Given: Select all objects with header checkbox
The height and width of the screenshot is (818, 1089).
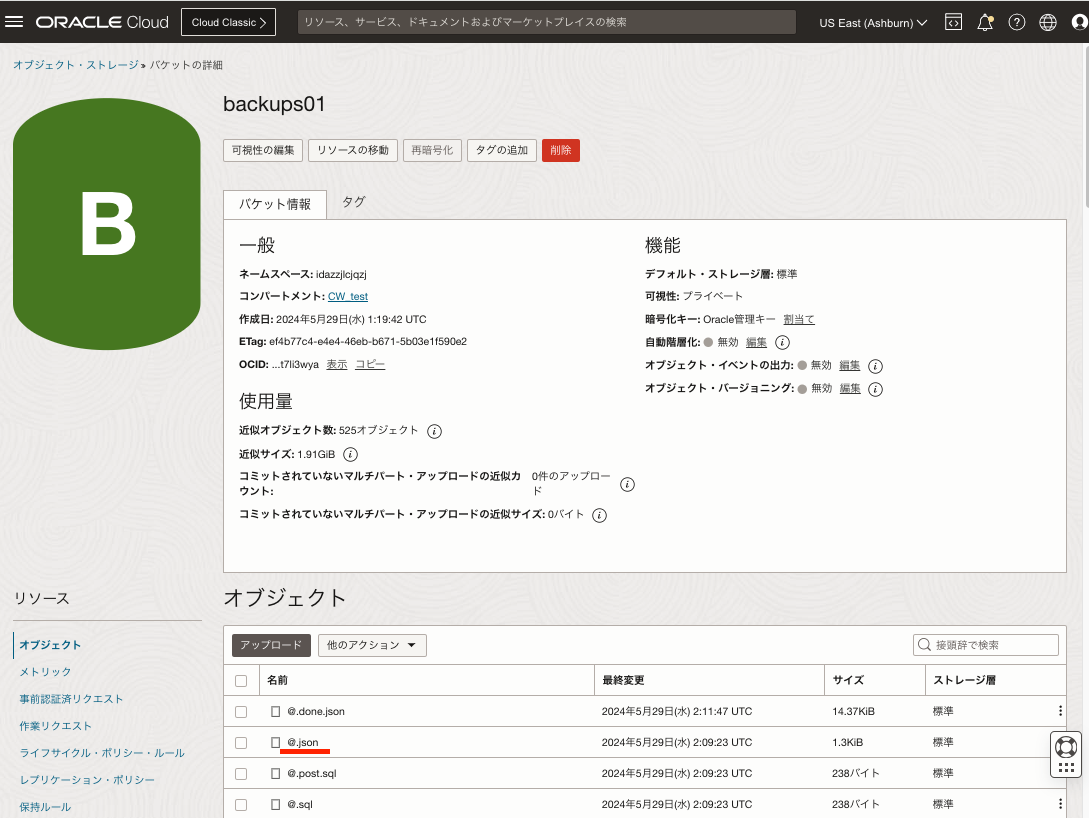Looking at the screenshot, I should point(241,681).
